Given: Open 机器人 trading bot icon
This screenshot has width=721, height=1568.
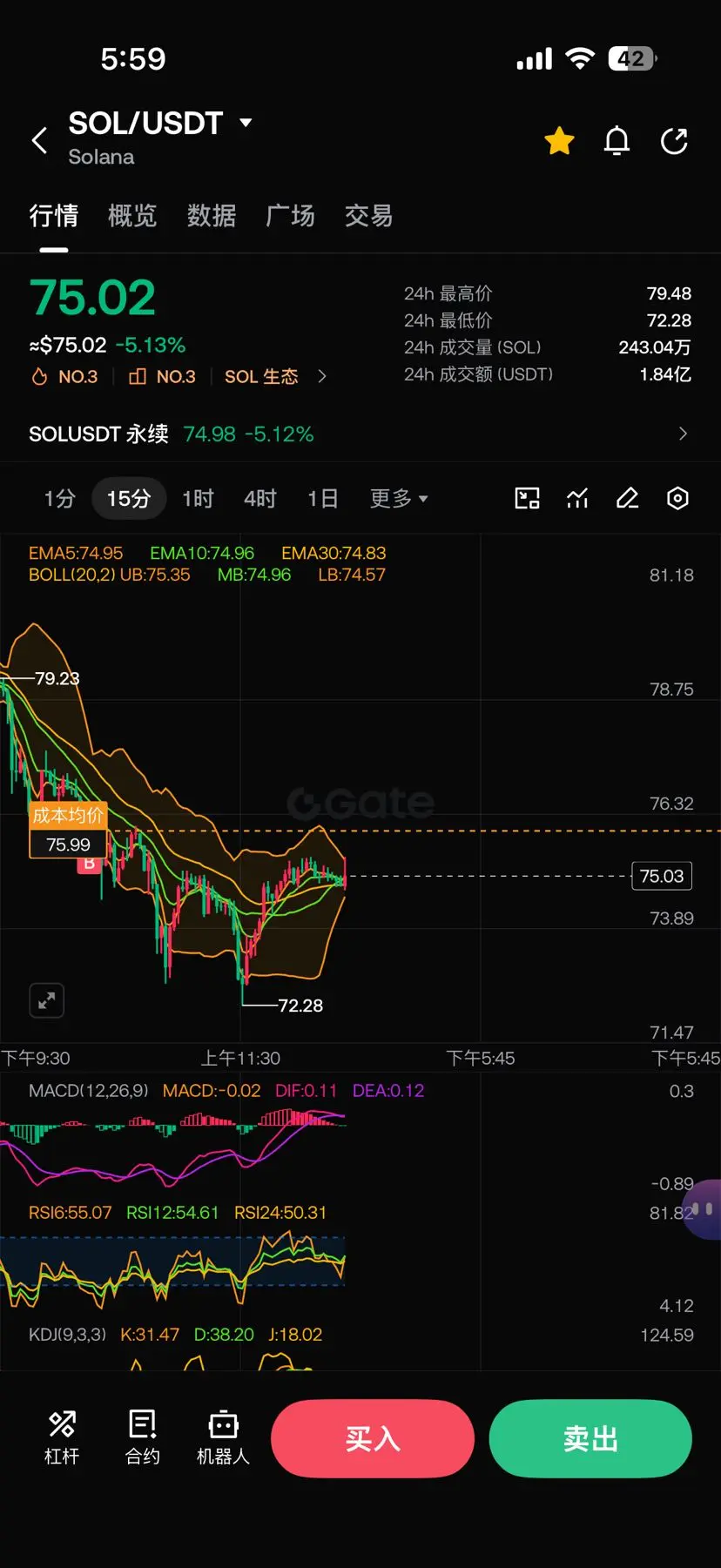Looking at the screenshot, I should tap(223, 1437).
